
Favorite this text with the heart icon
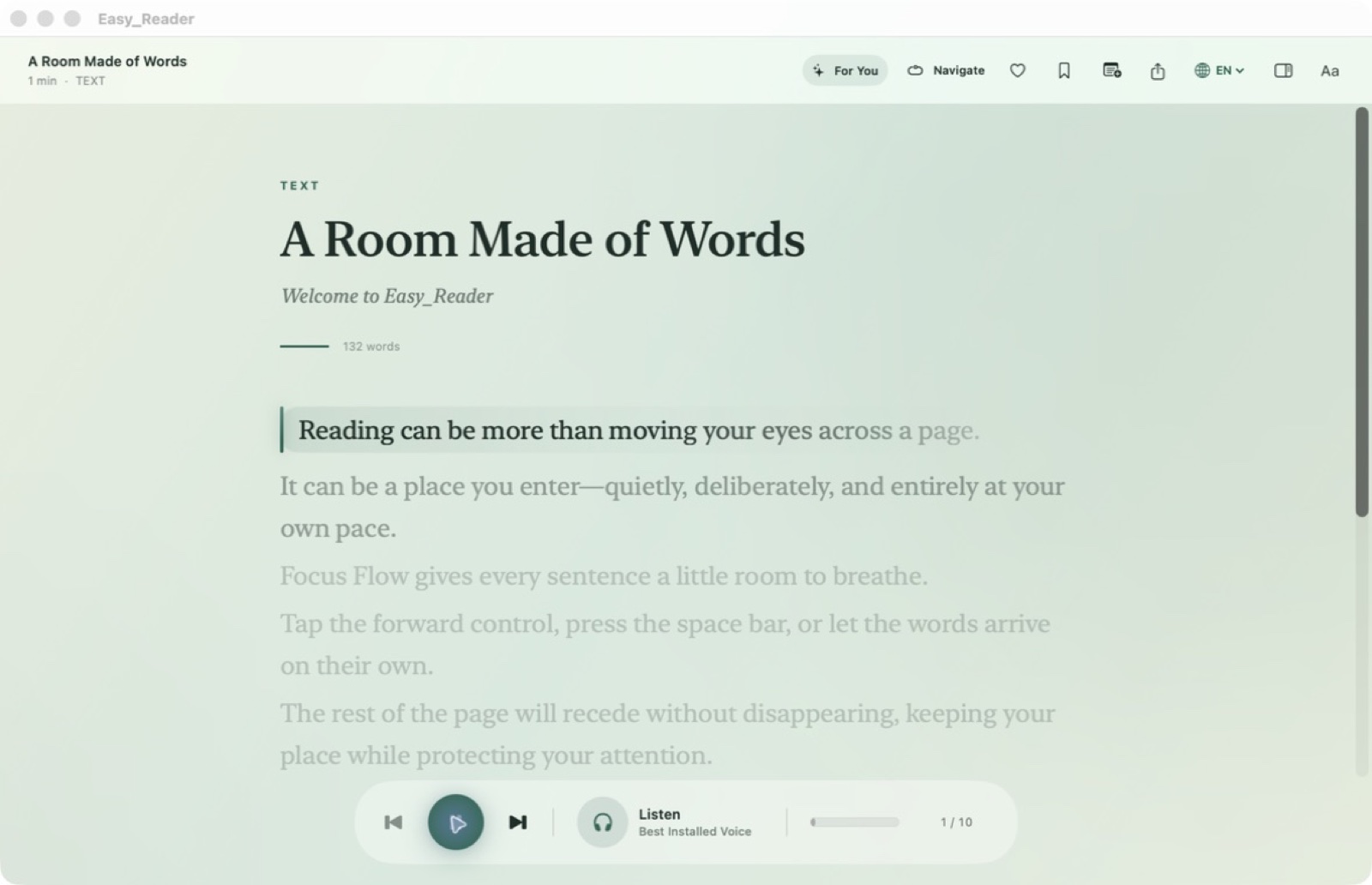[1018, 70]
